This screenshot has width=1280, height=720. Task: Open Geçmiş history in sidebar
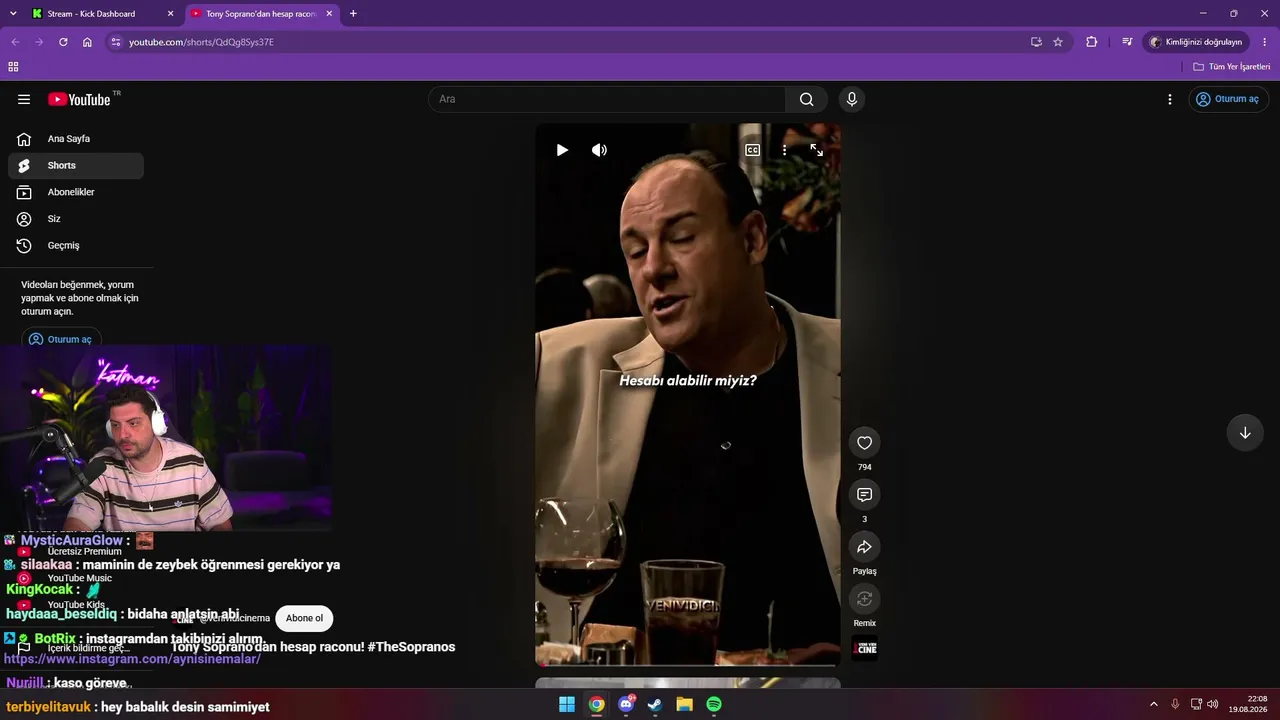point(76,246)
